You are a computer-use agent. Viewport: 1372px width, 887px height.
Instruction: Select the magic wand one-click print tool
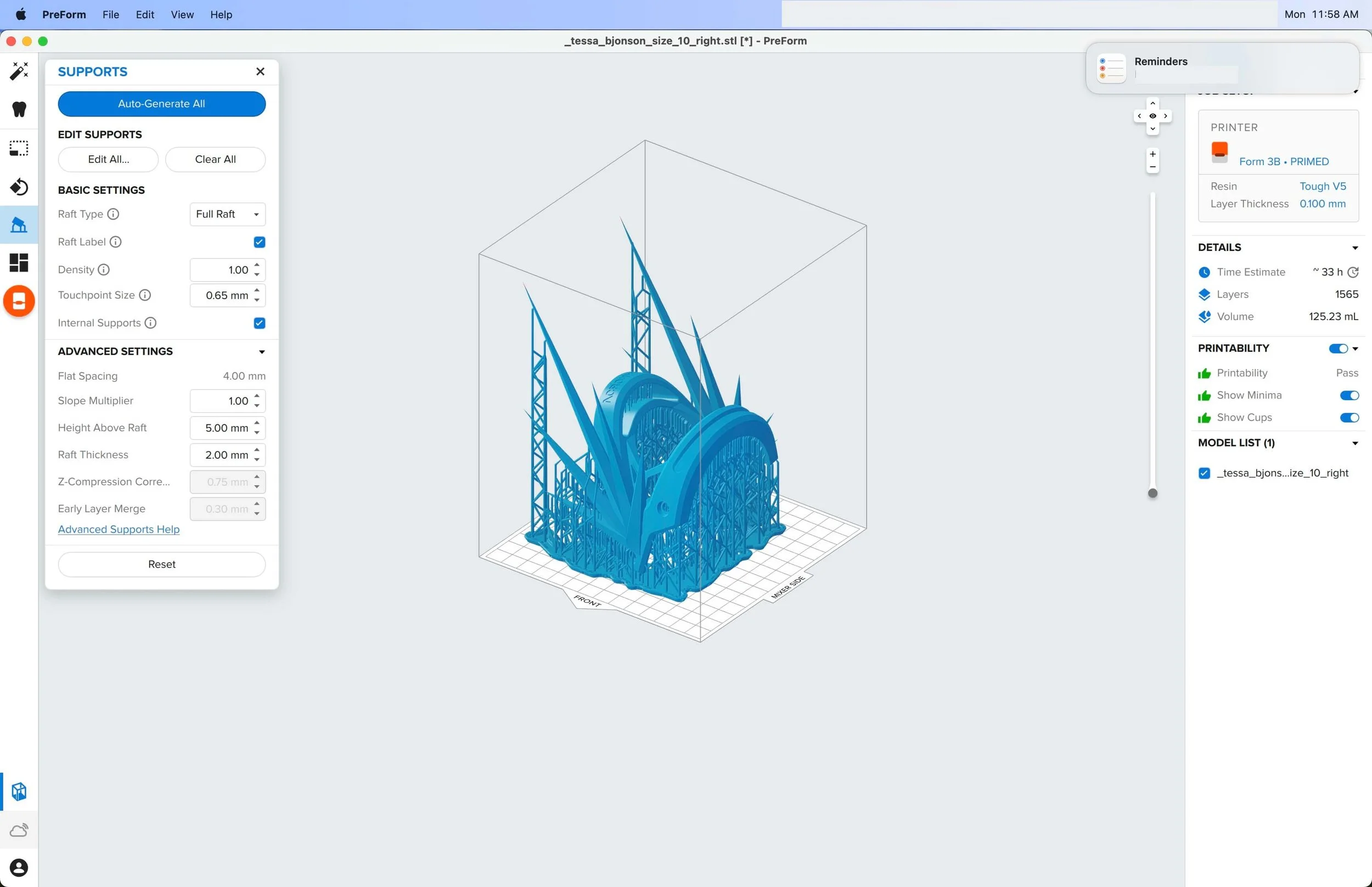(19, 71)
